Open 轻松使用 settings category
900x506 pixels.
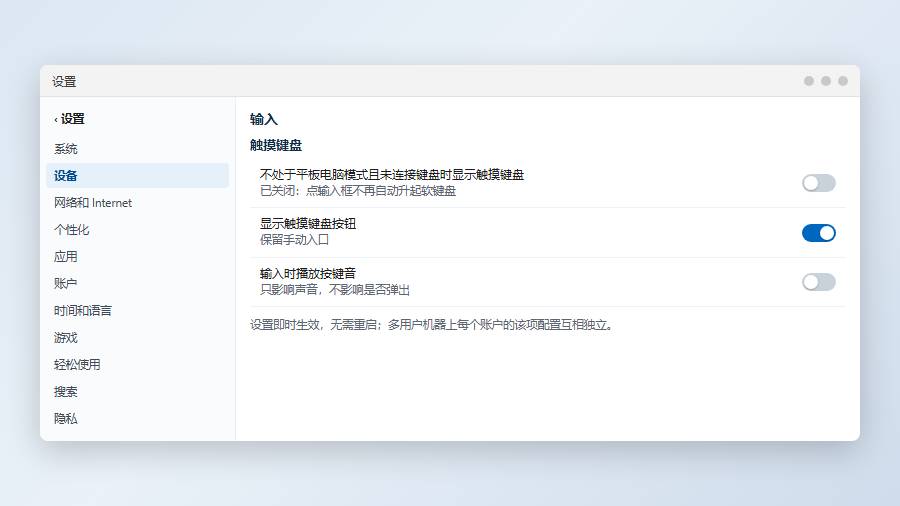coord(138,364)
